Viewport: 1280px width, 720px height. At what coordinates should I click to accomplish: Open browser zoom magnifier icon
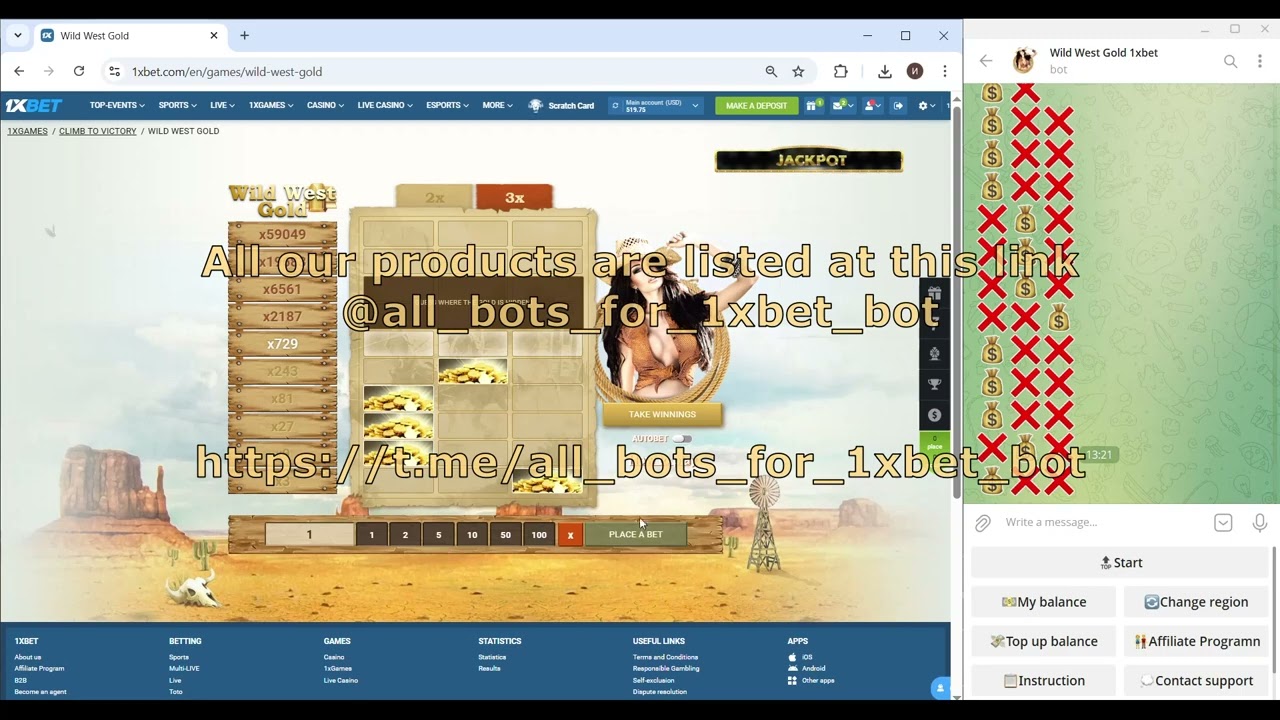(x=771, y=71)
